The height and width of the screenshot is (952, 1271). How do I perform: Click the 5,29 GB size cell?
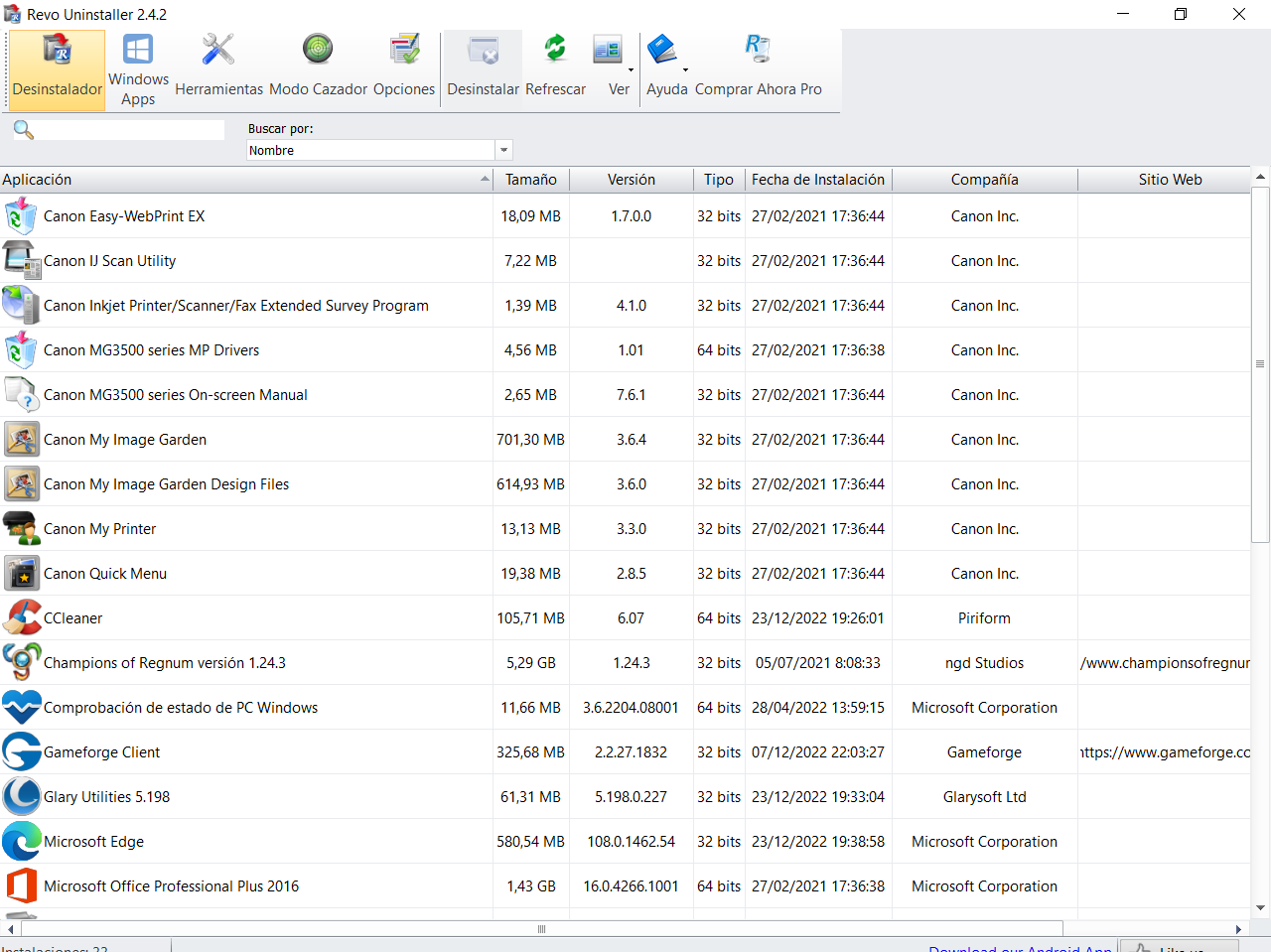point(530,663)
